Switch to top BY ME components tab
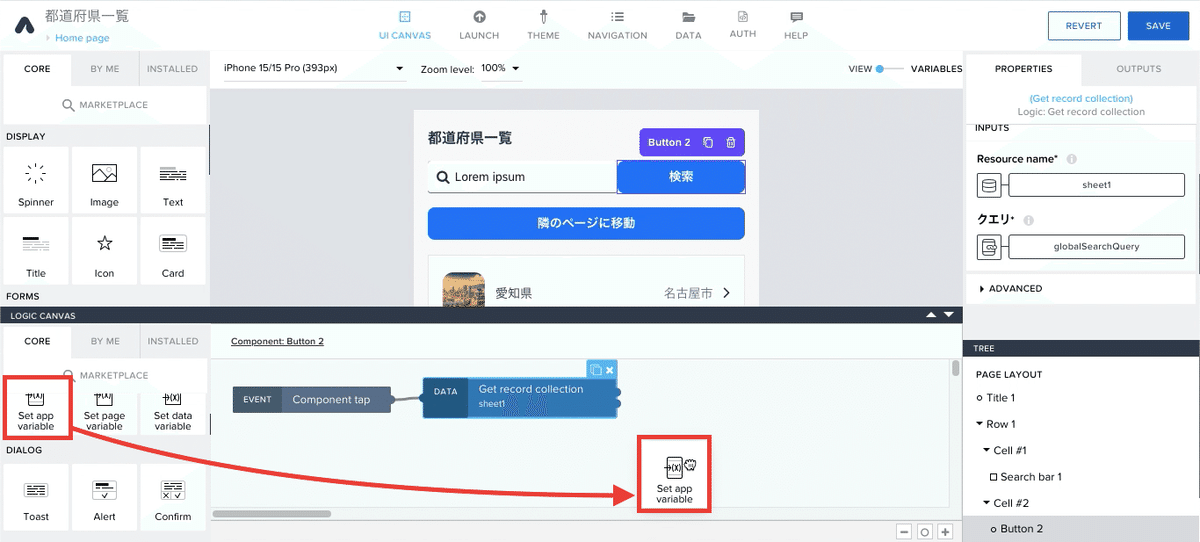1200x542 pixels. tap(105, 69)
